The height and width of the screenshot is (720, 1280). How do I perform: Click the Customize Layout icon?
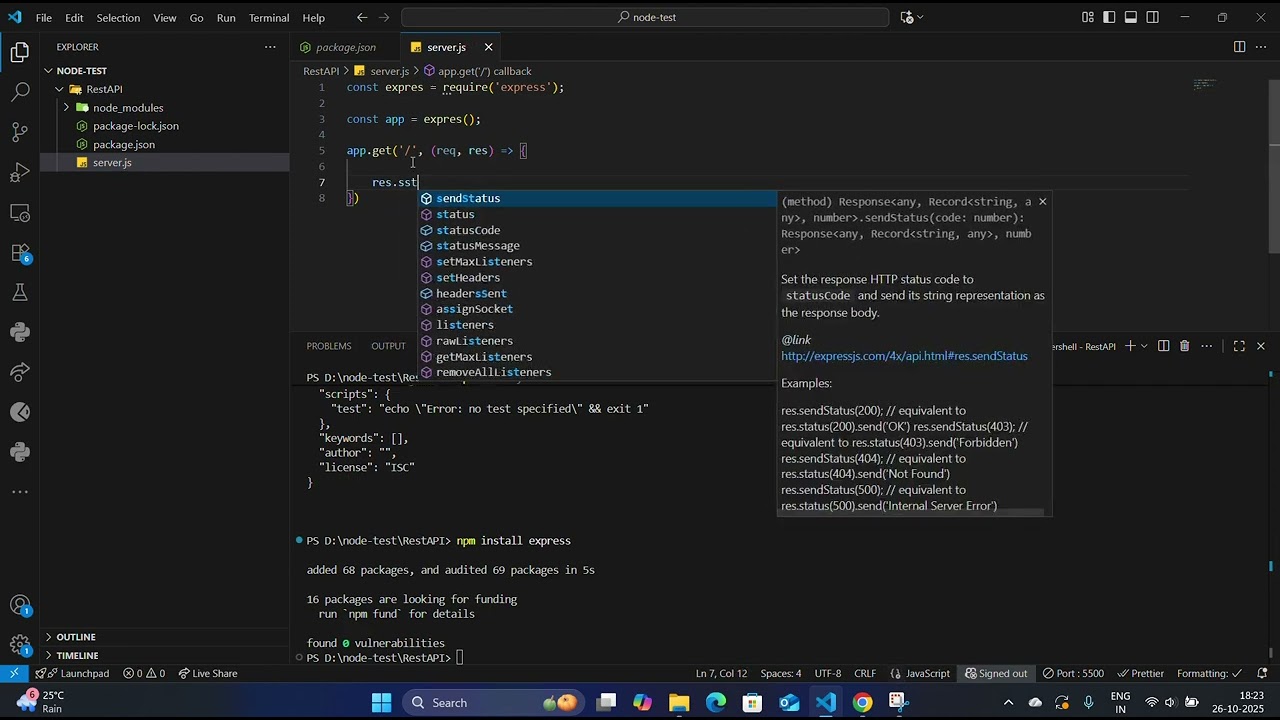tap(1088, 17)
